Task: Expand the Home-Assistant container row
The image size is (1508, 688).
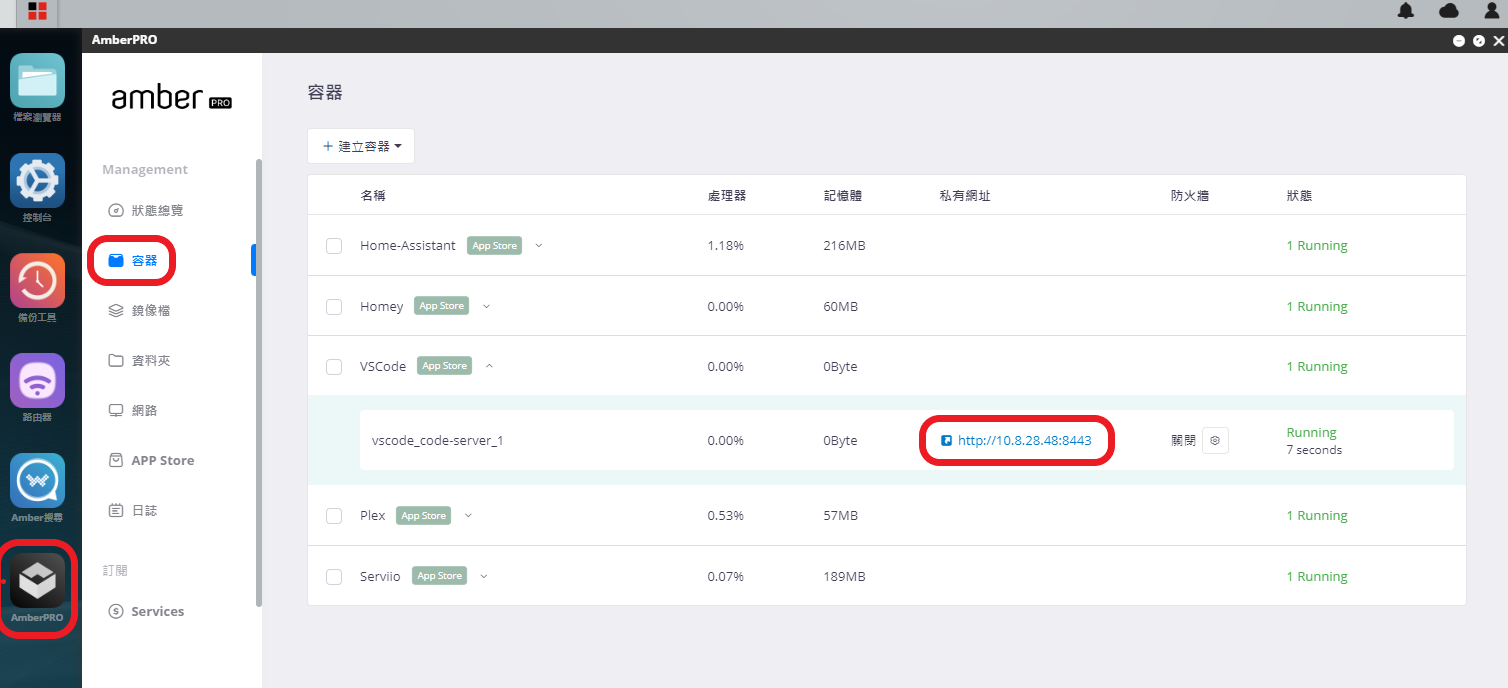Action: pyautogui.click(x=539, y=245)
